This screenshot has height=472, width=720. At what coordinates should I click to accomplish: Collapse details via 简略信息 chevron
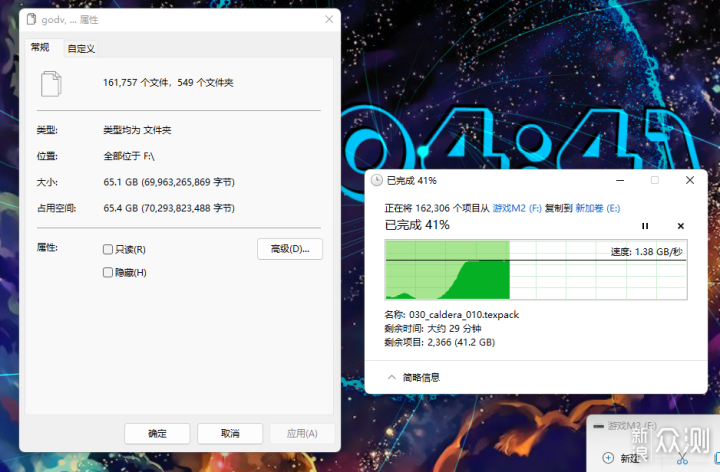coord(391,377)
